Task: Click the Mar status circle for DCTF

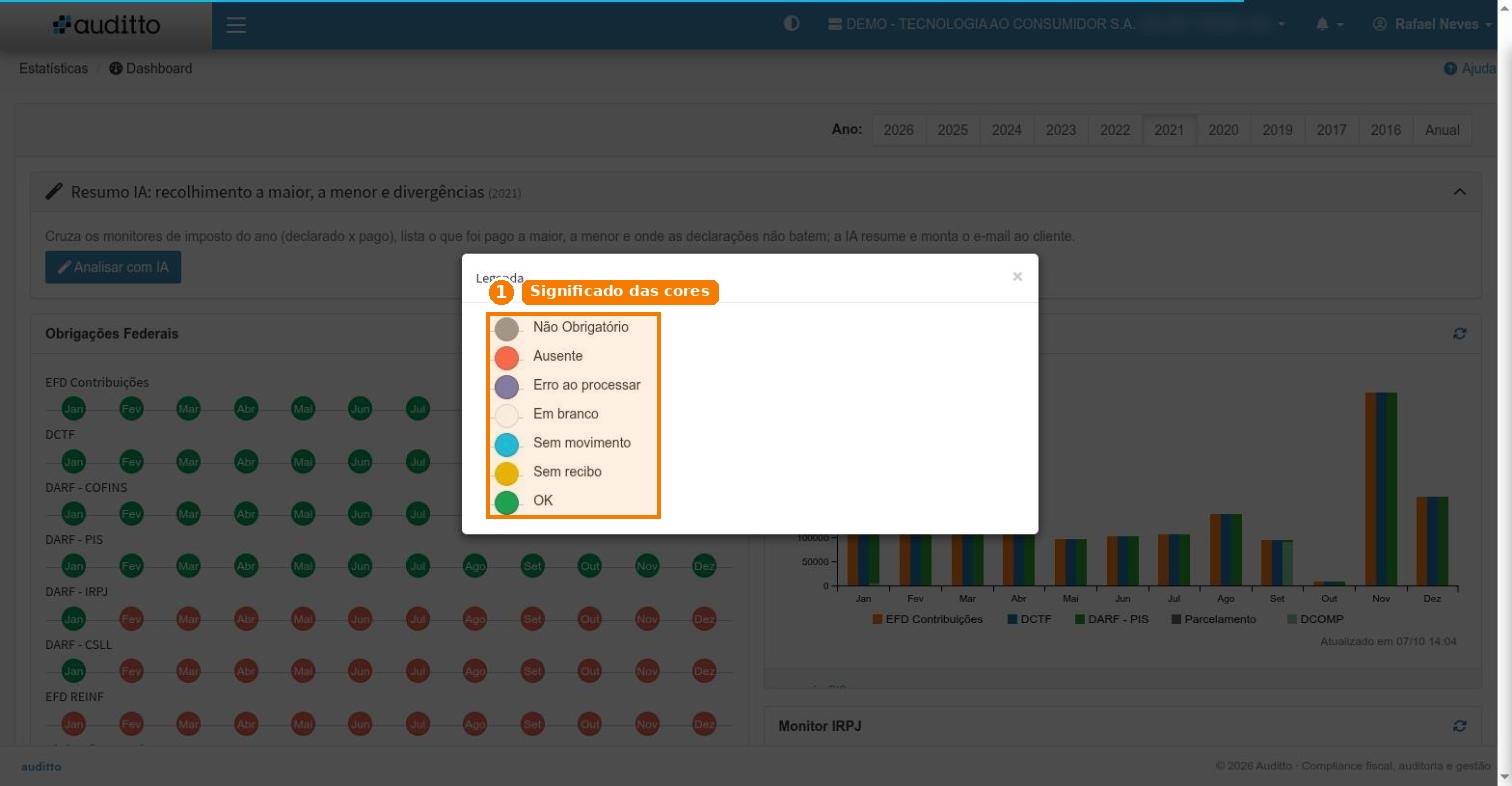Action: (188, 461)
